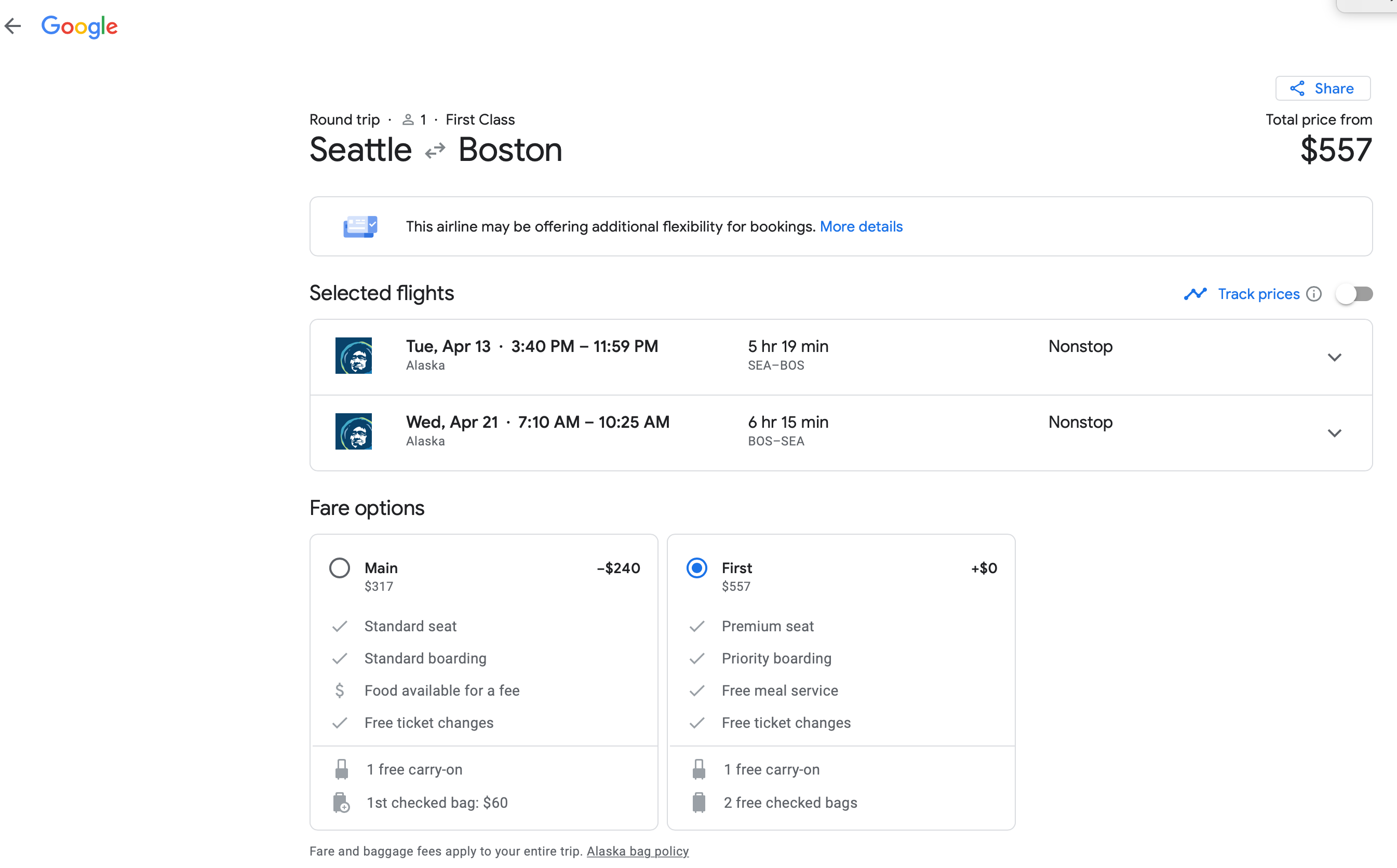The height and width of the screenshot is (868, 1397).
Task: Click the BOS–SEA route text
Action: coord(776,441)
